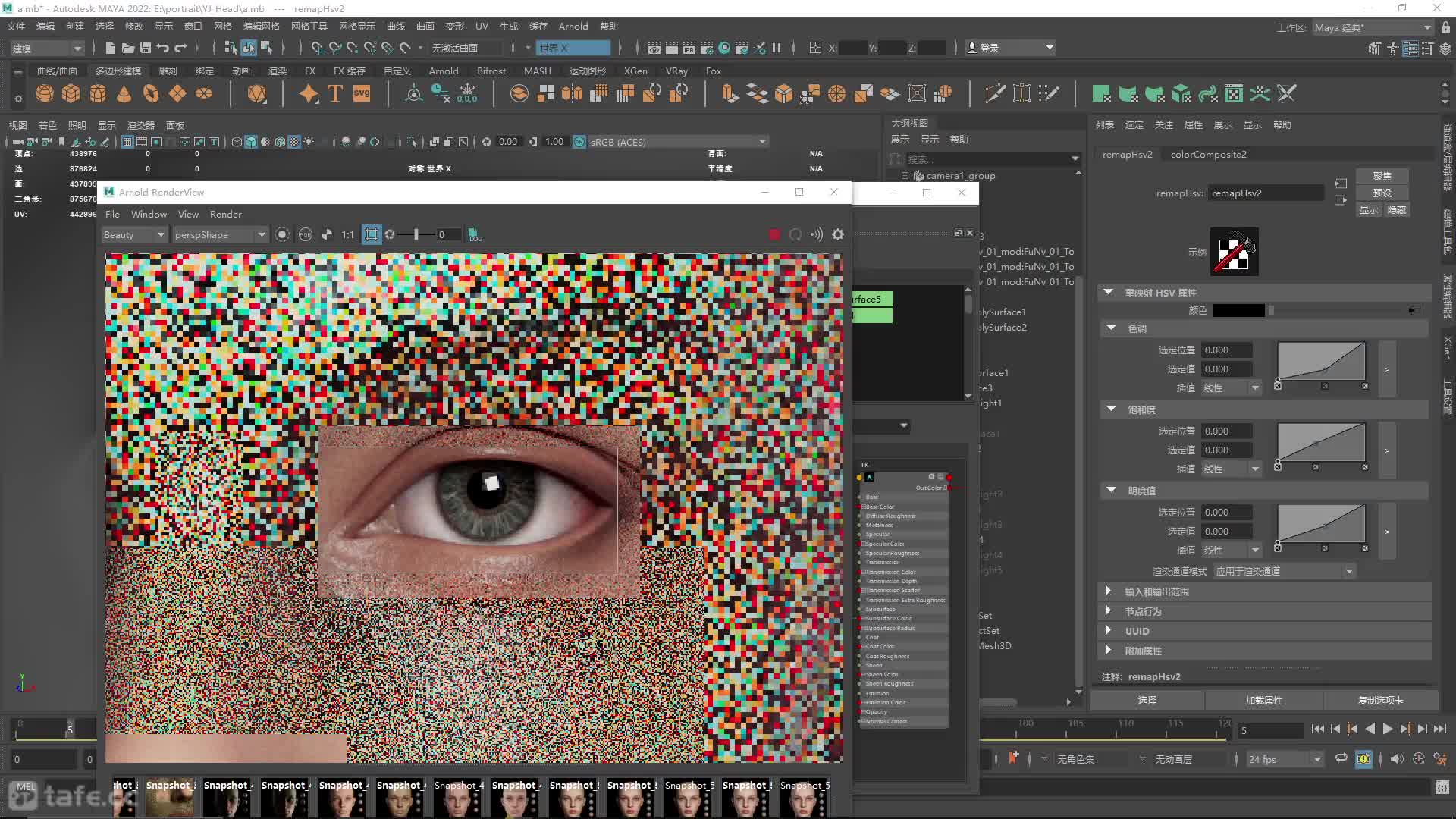This screenshot has height=819, width=1456.
Task: Toggle grid display in viewport toolbar
Action: (x=127, y=142)
